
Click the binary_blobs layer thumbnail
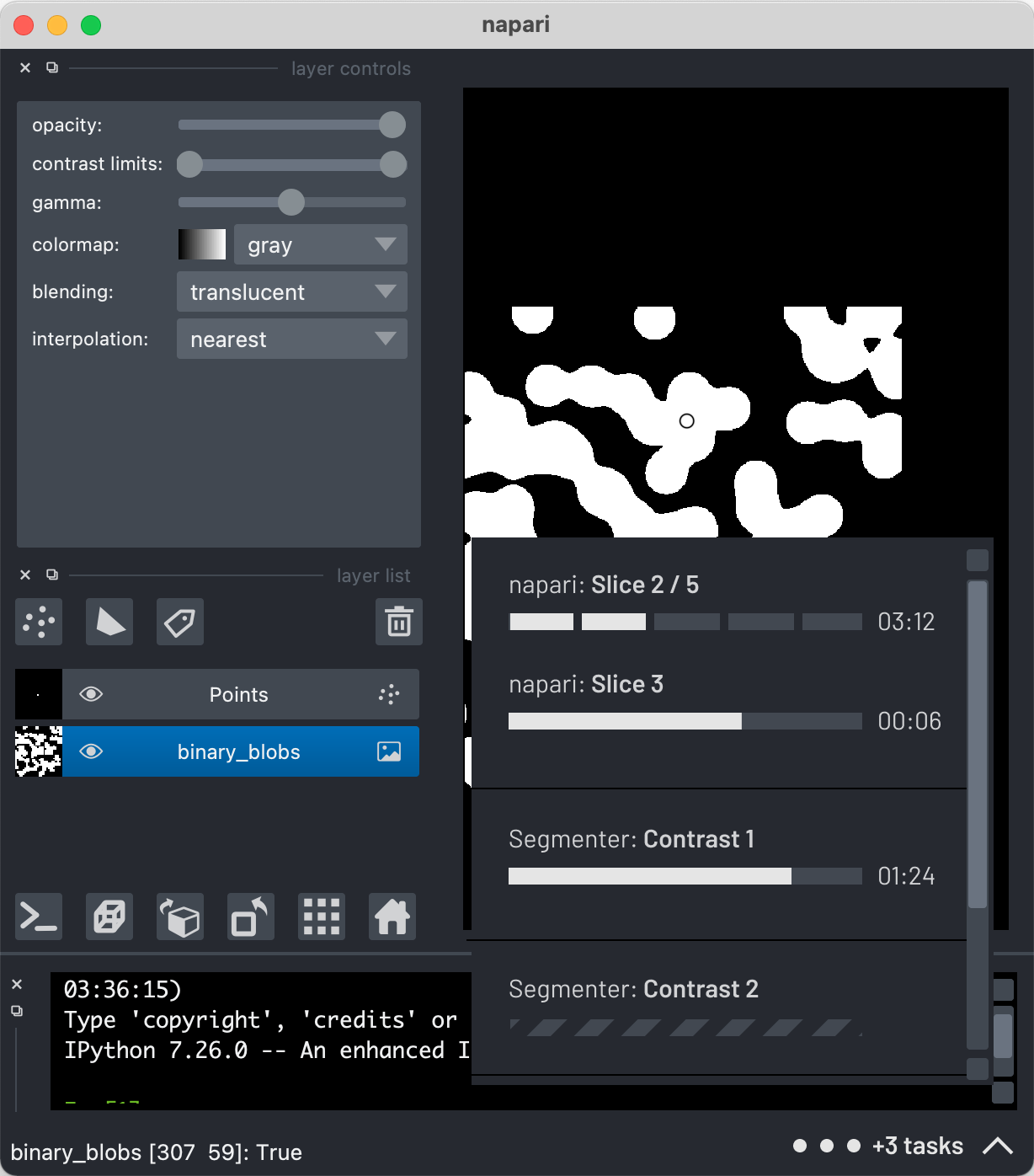(x=39, y=751)
